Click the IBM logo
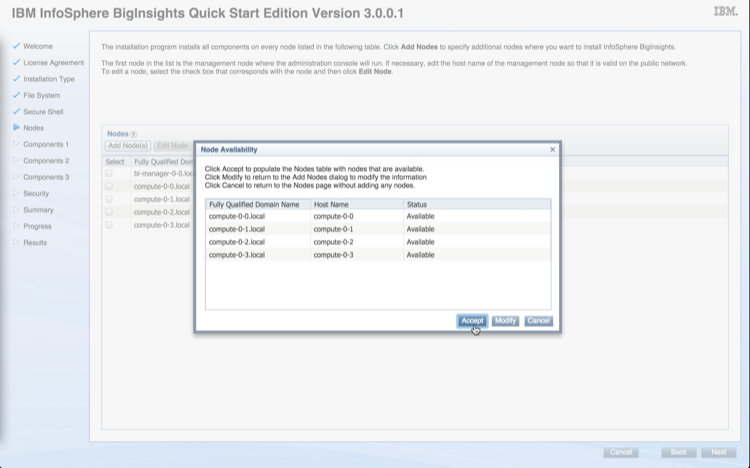 click(726, 11)
